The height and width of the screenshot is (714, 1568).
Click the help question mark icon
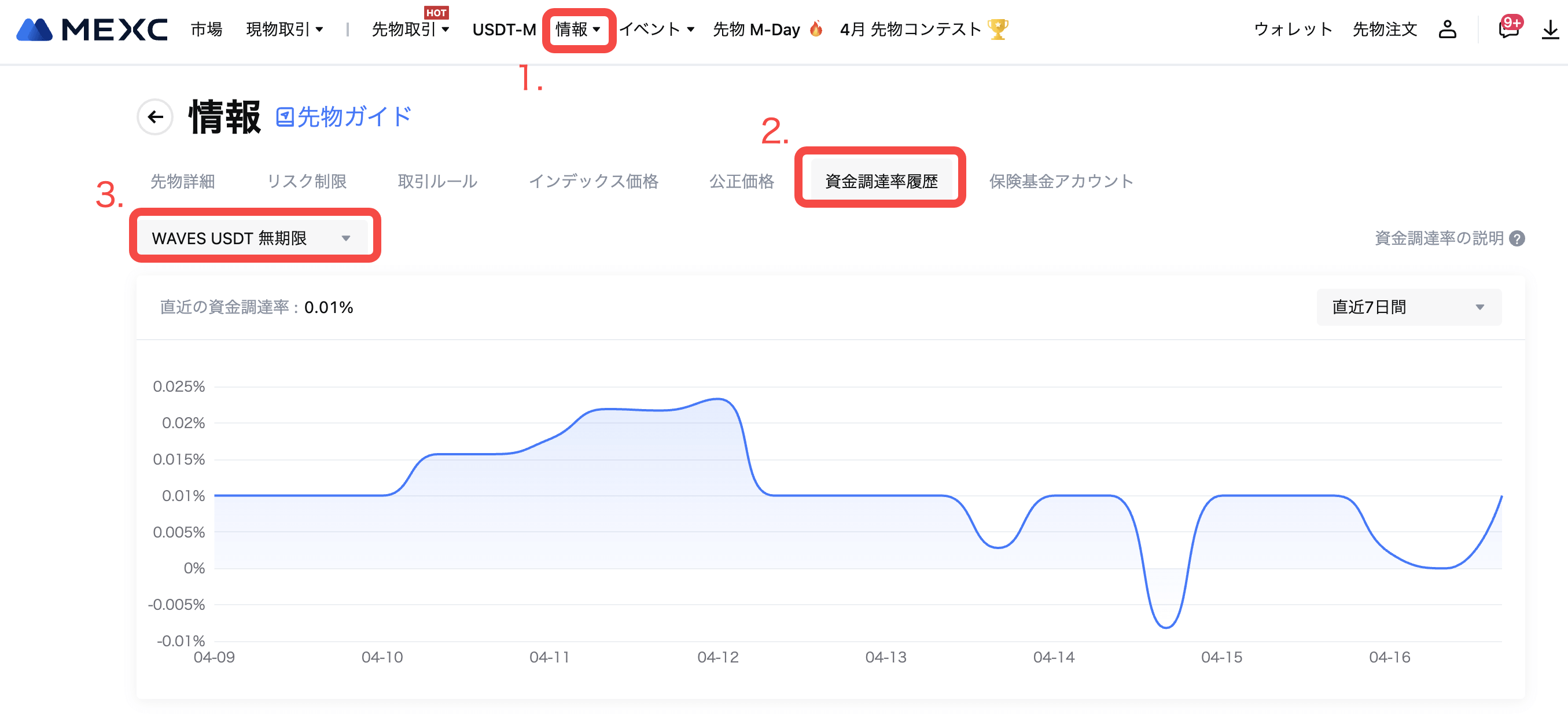click(x=1518, y=238)
